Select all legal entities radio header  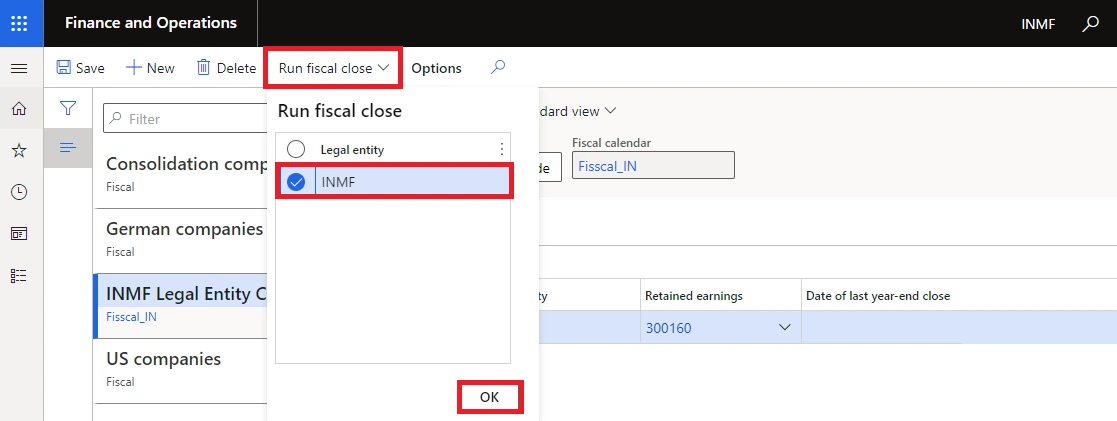click(296, 149)
